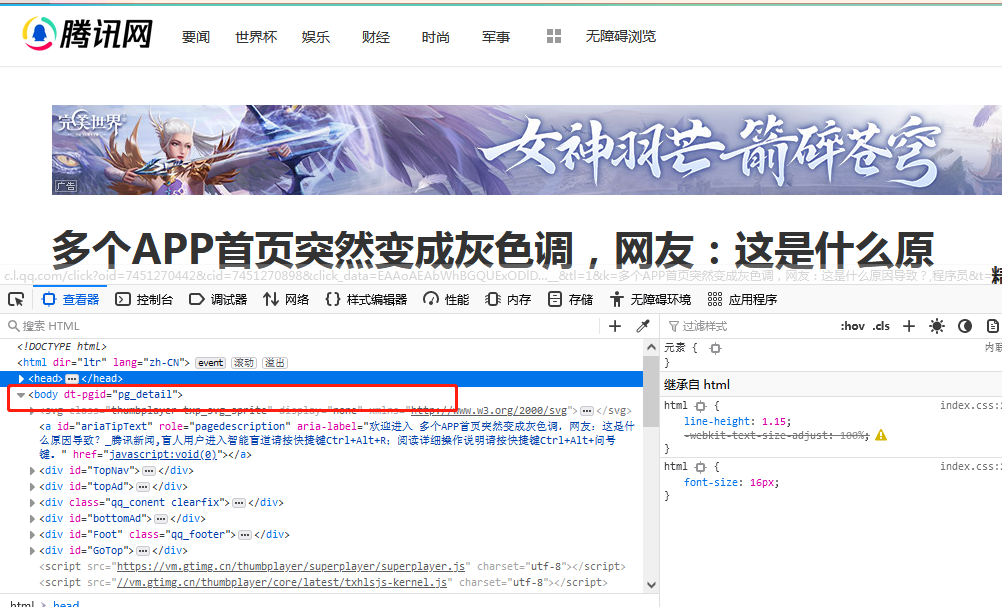Open the grid more-channels icon
This screenshot has height=607, width=1002.
(x=554, y=36)
